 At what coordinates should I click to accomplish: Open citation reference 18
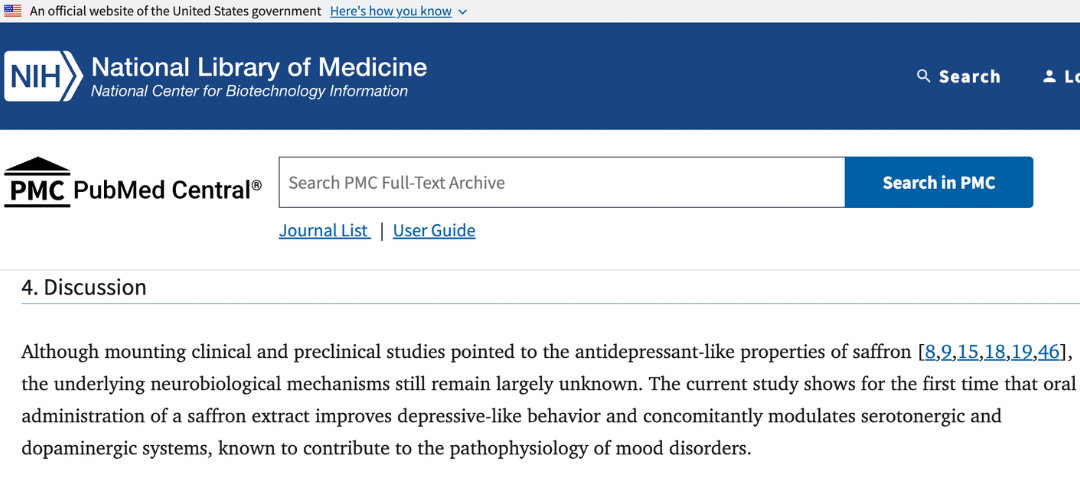tap(995, 353)
